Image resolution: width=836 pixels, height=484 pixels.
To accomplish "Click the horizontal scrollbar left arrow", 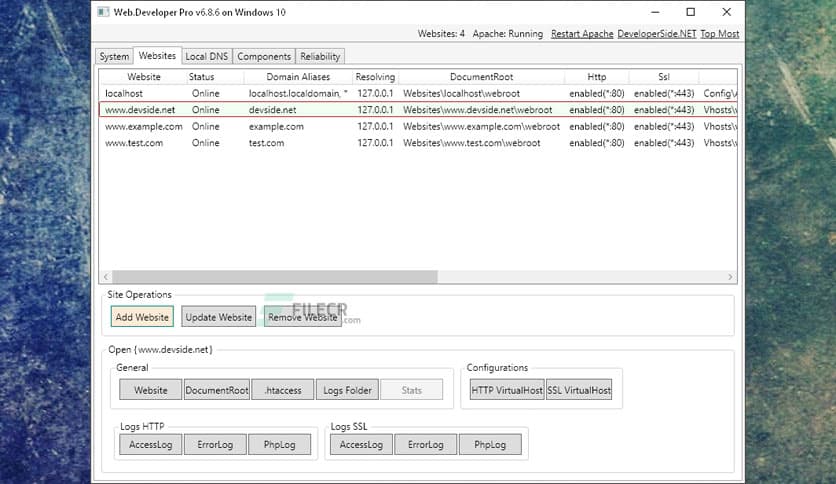I will 106,277.
